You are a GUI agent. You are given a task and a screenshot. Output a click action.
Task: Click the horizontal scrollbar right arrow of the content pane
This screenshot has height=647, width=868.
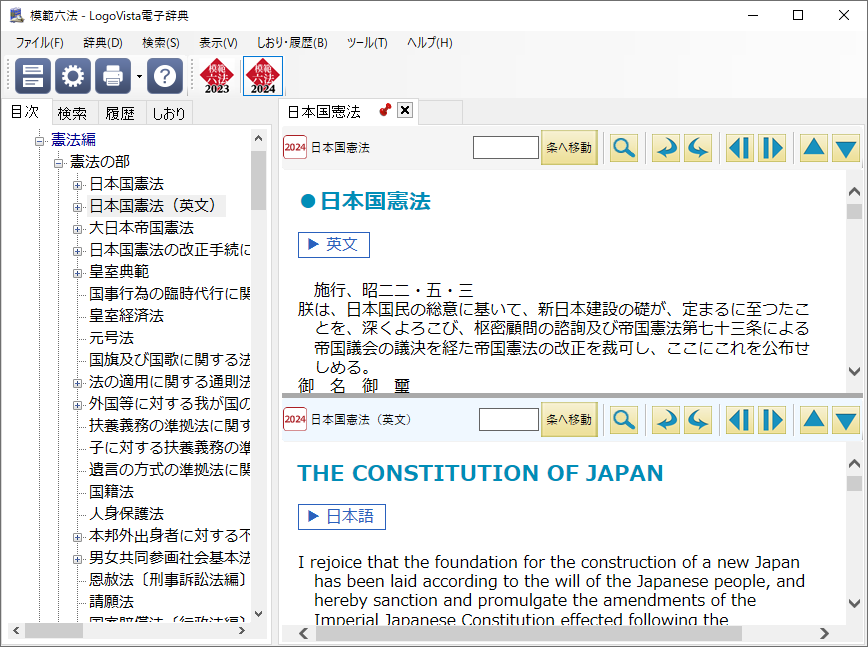tap(824, 633)
